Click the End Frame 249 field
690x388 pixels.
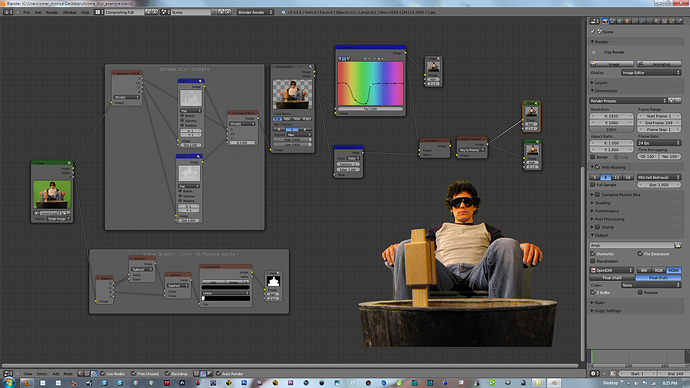[x=659, y=123]
